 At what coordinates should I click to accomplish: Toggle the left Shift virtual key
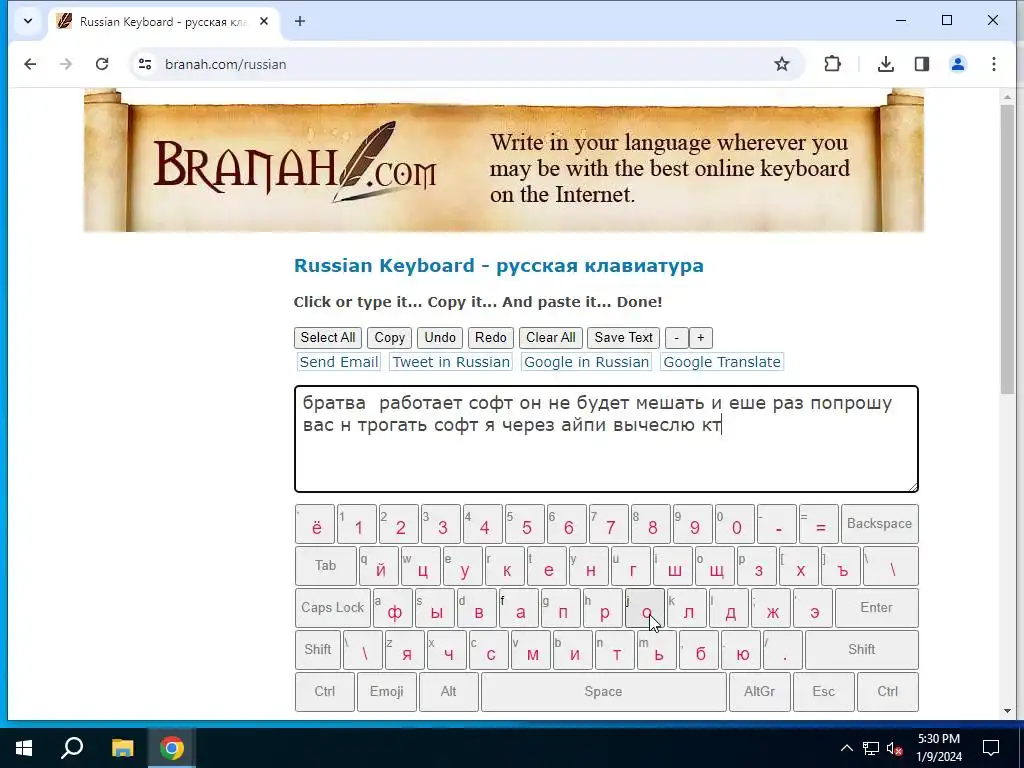pyautogui.click(x=317, y=649)
